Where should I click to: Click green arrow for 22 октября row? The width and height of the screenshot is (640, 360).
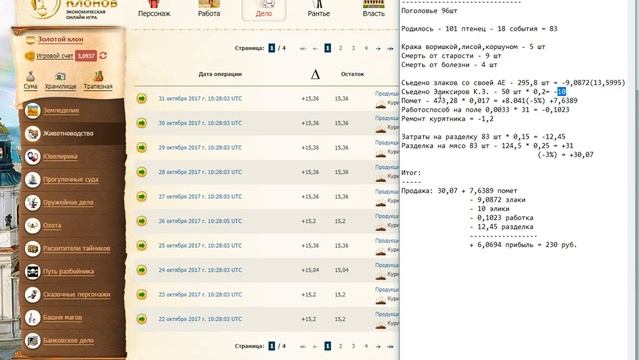pos(142,319)
